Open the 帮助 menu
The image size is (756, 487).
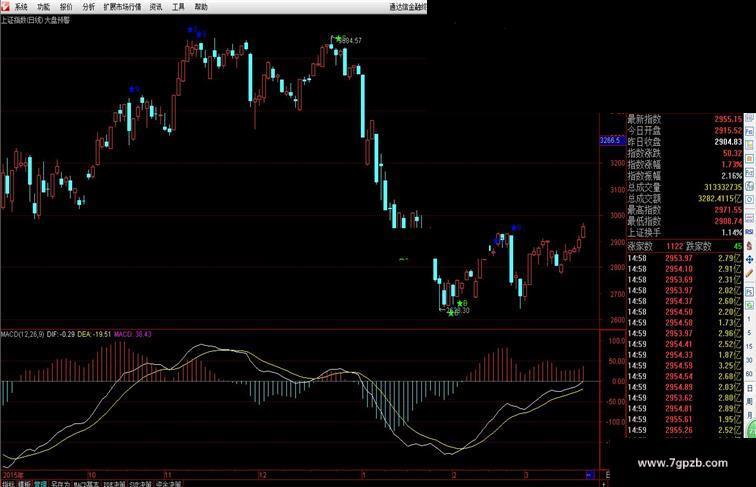[x=201, y=7]
